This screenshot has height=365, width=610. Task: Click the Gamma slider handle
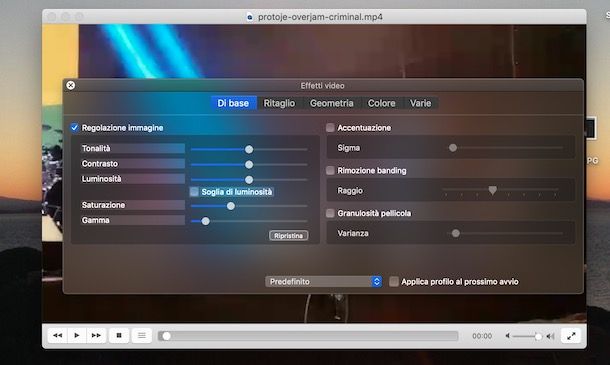coord(205,221)
